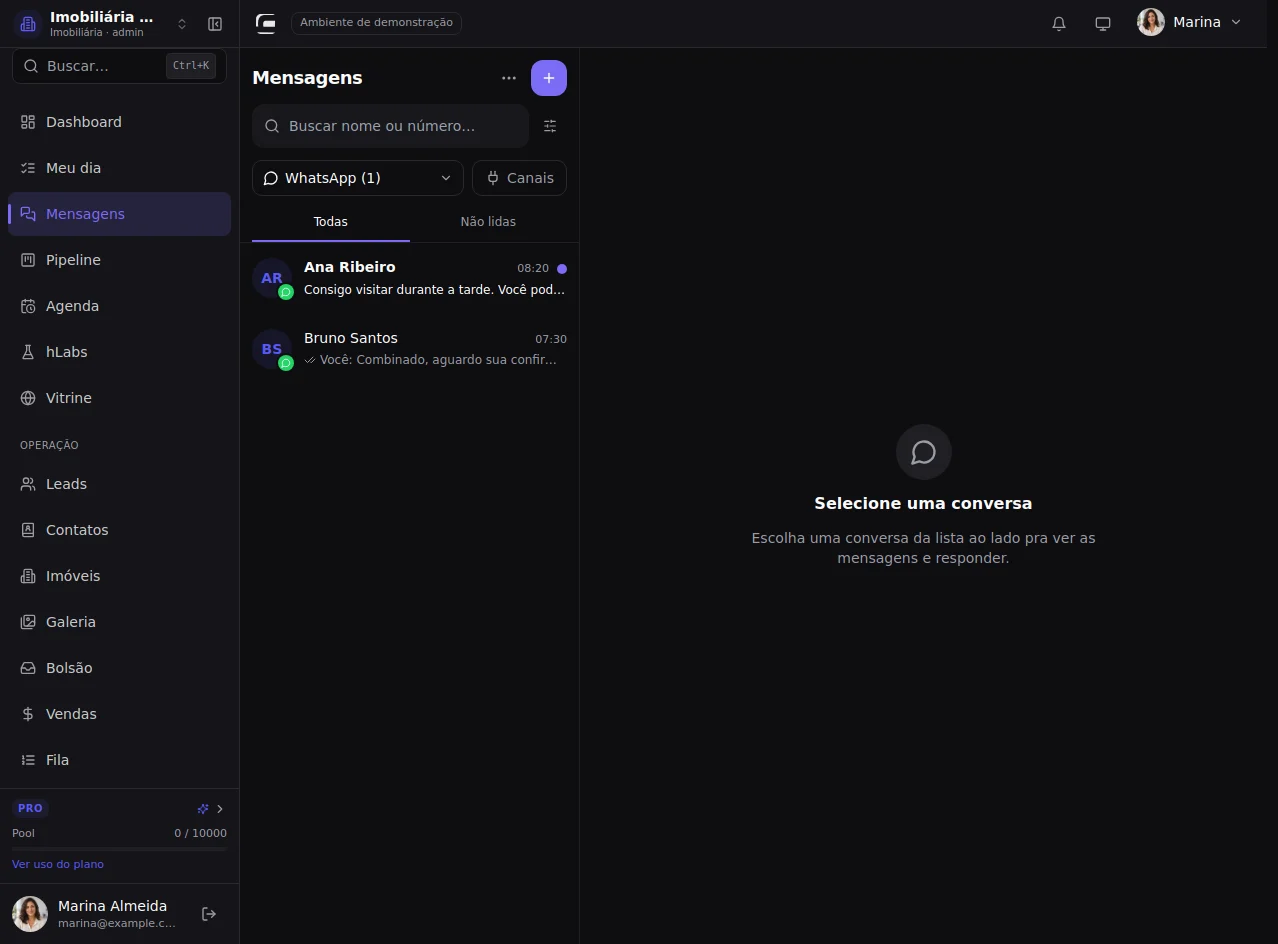Go to Vendas in the sidebar
This screenshot has height=944, width=1278.
(119, 714)
